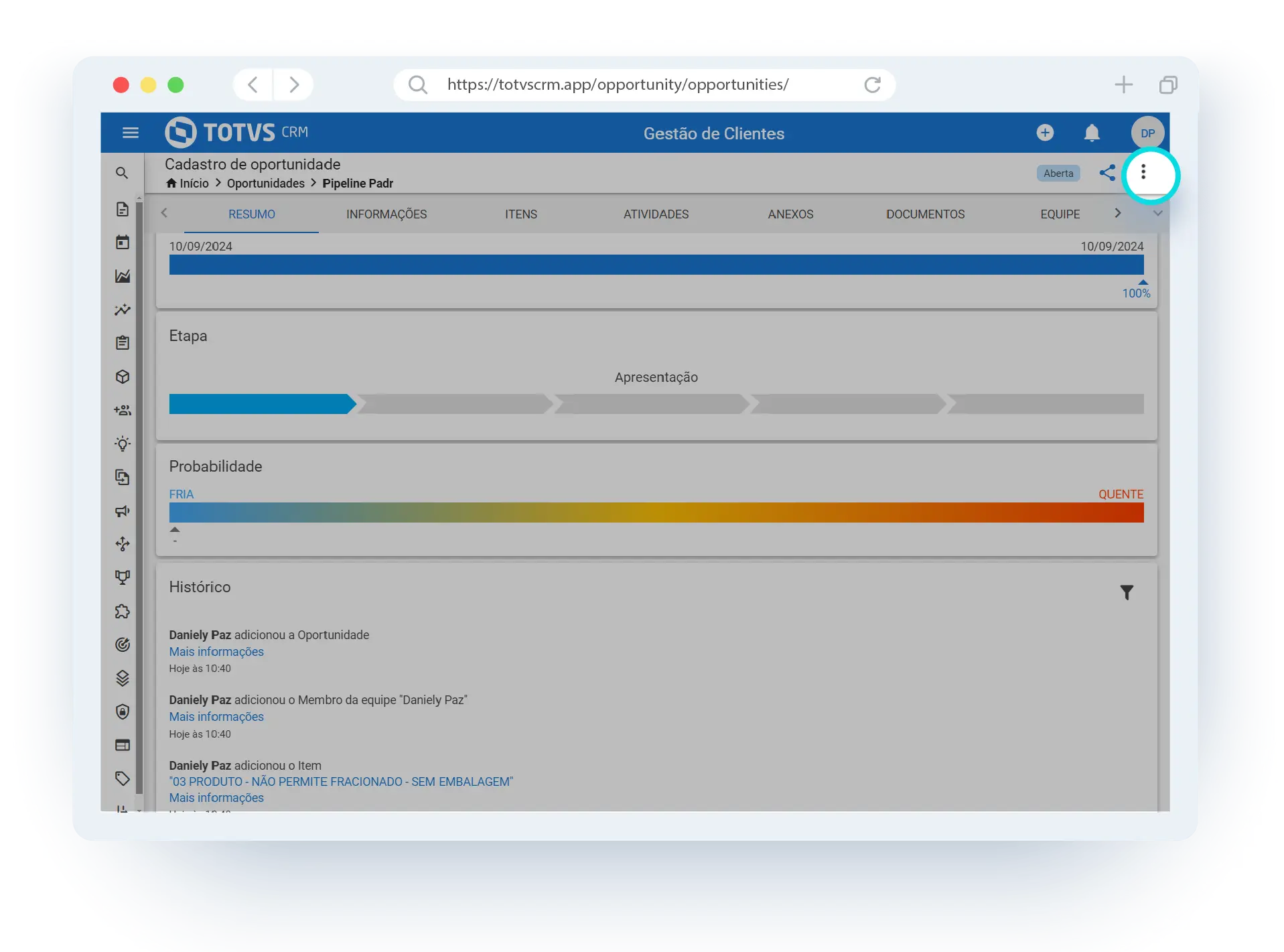Expand the tab list dropdown chevron
Image resolution: width=1284 pixels, height=952 pixels.
tap(1157, 213)
